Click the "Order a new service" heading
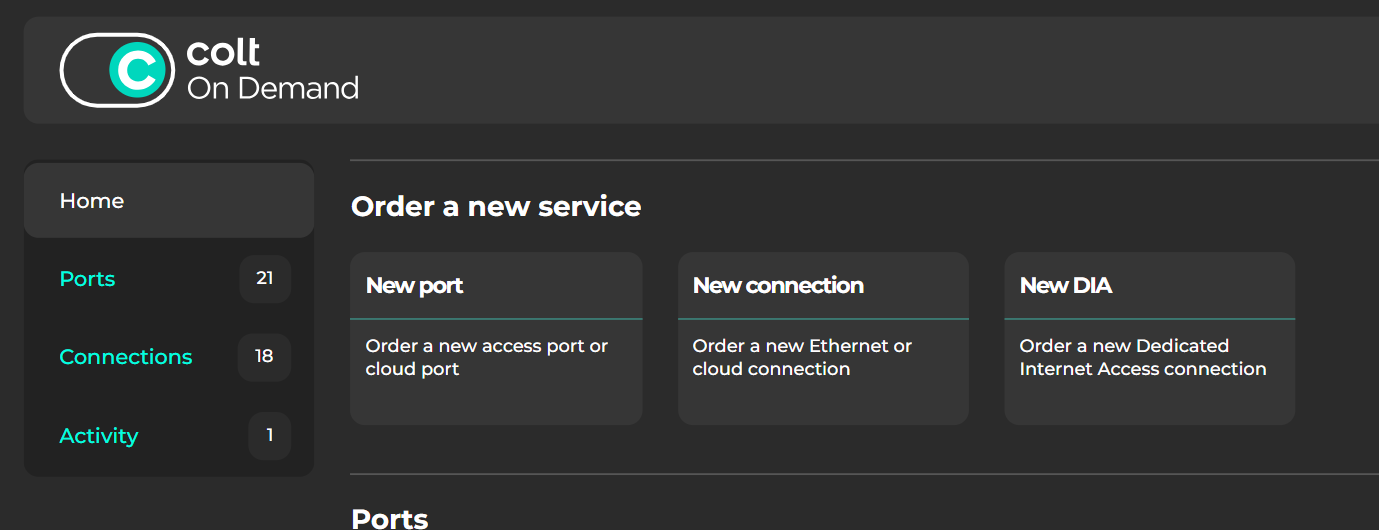1379x530 pixels. (496, 207)
